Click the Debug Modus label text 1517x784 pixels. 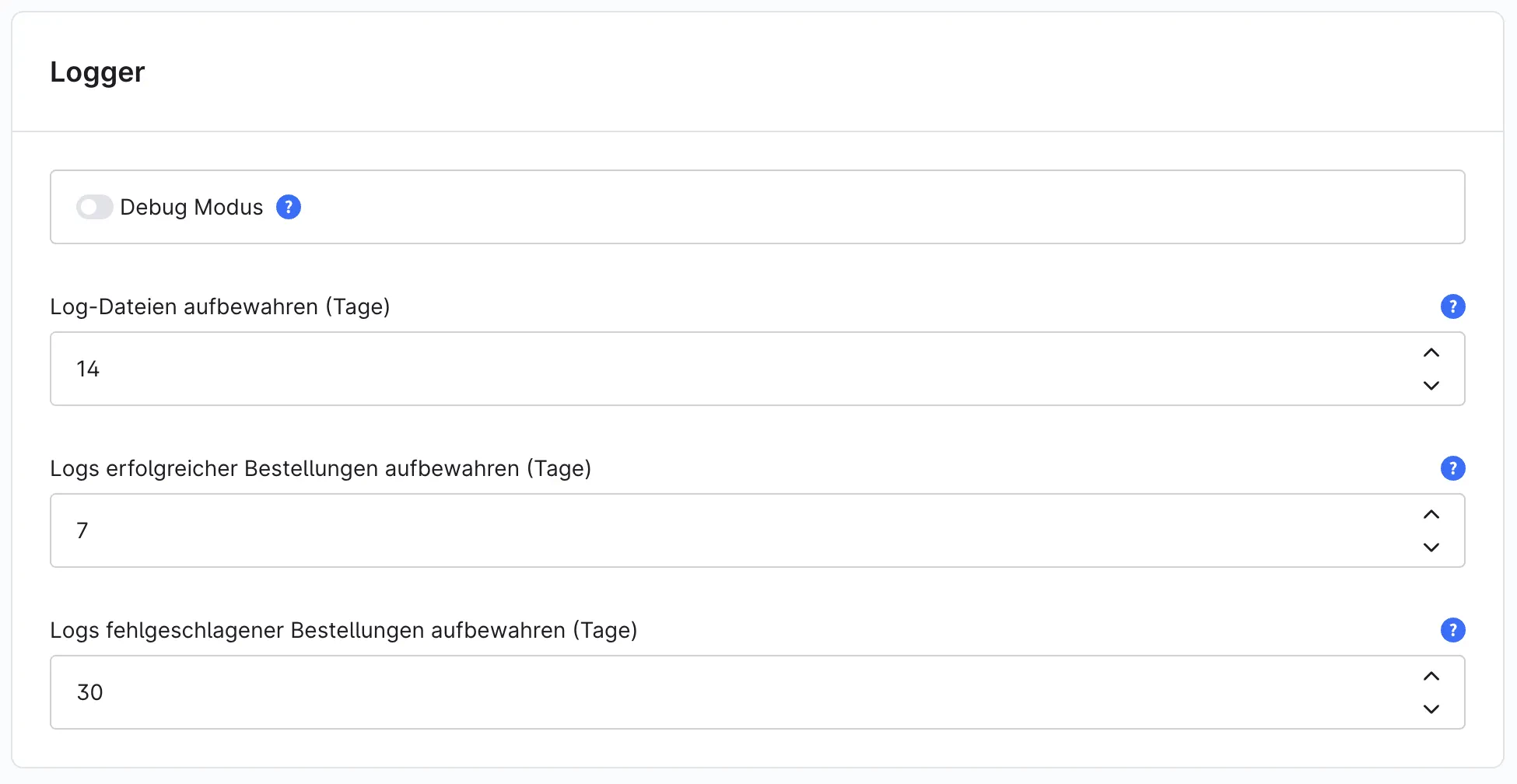pos(191,208)
